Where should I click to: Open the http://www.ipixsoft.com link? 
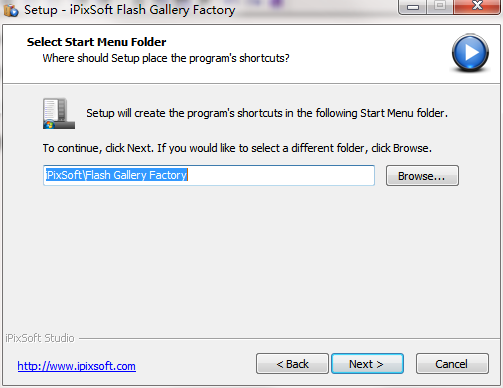click(x=76, y=366)
